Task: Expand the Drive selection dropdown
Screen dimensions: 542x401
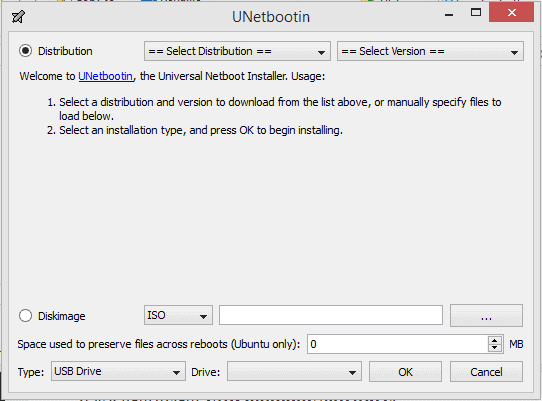Action: 294,372
